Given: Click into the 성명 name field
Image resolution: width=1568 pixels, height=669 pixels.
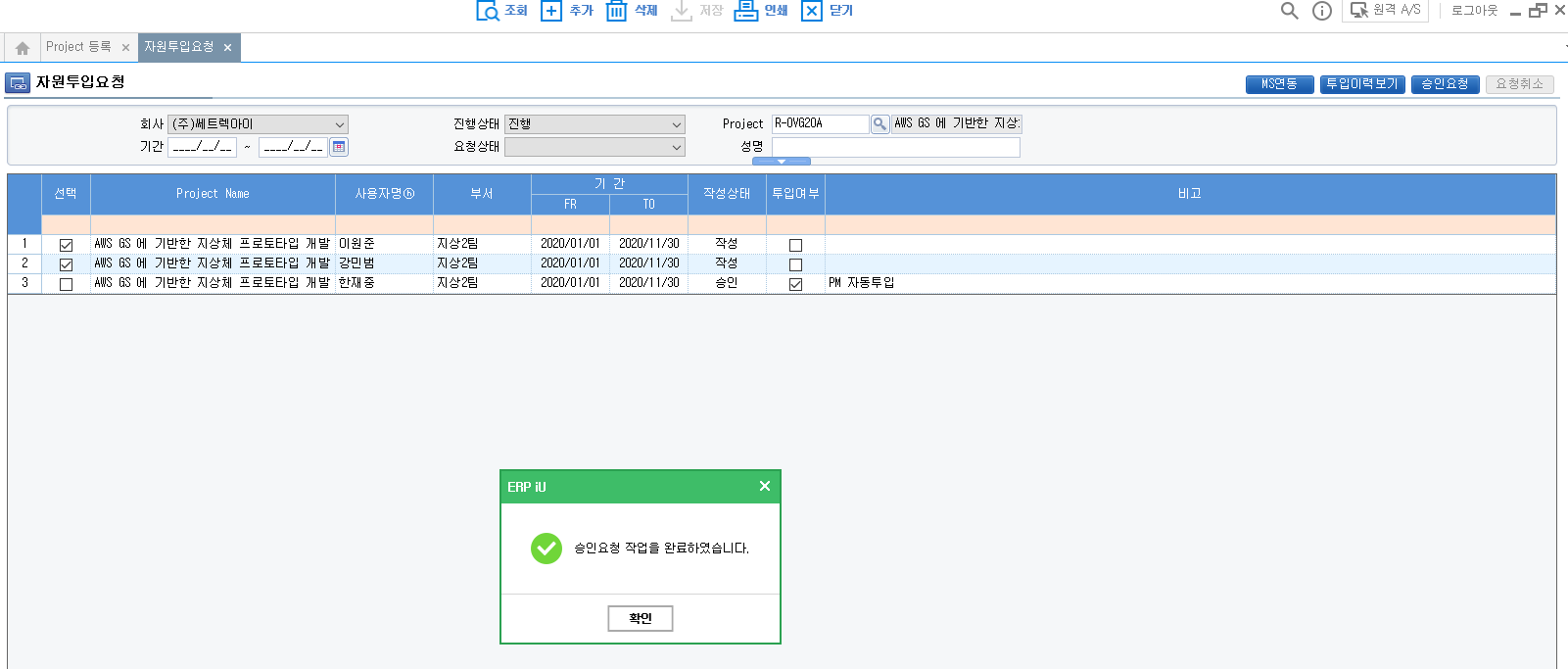Looking at the screenshot, I should [x=895, y=147].
